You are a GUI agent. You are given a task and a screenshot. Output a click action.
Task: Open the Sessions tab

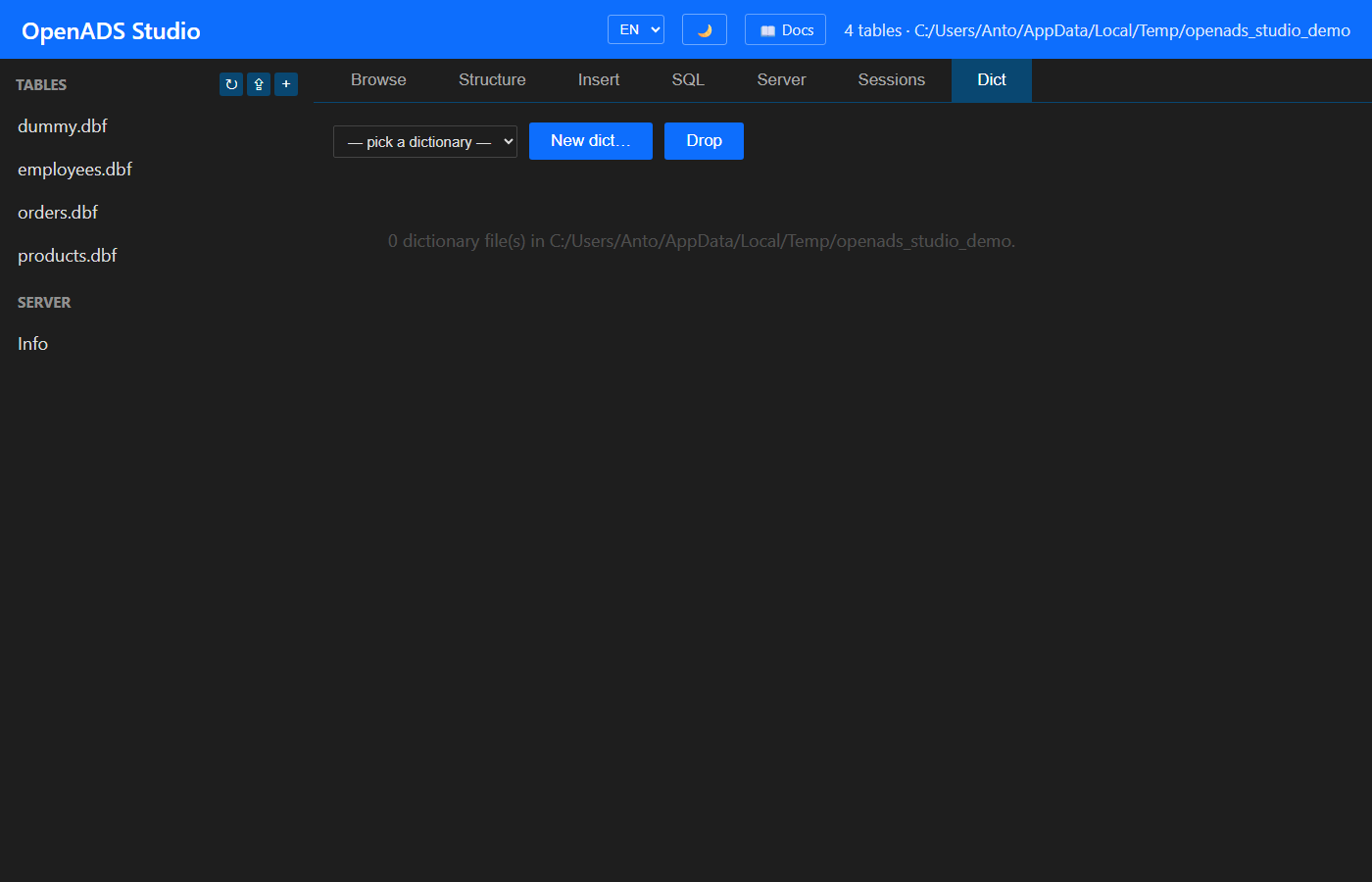(892, 80)
